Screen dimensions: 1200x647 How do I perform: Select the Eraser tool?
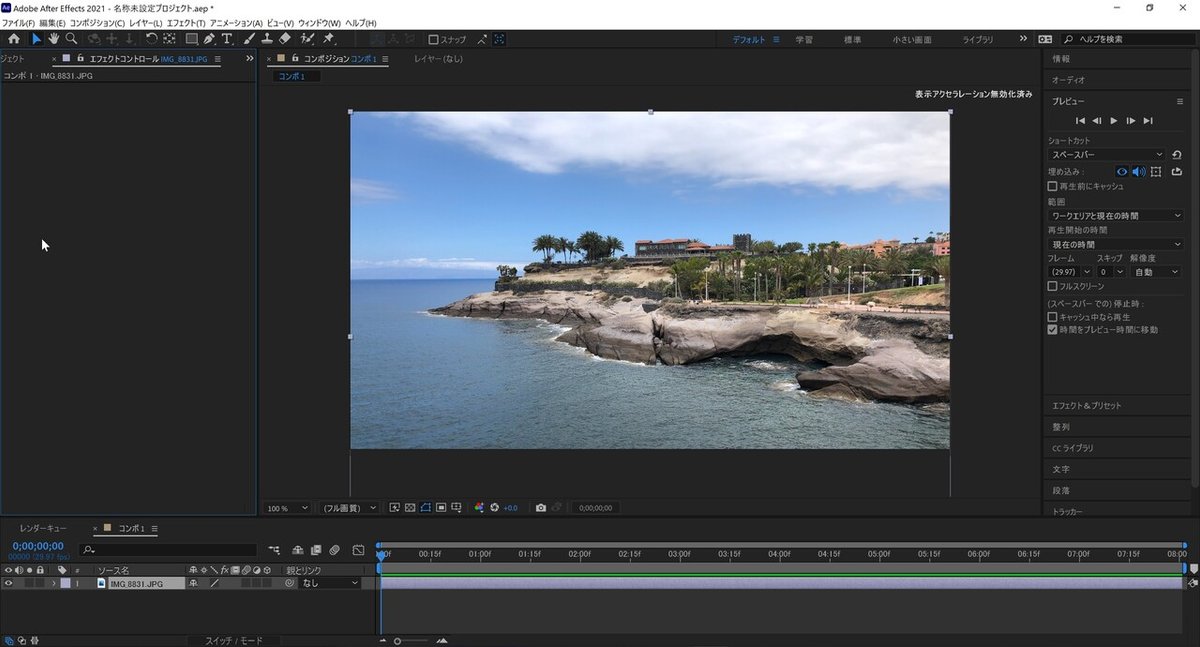[x=285, y=39]
